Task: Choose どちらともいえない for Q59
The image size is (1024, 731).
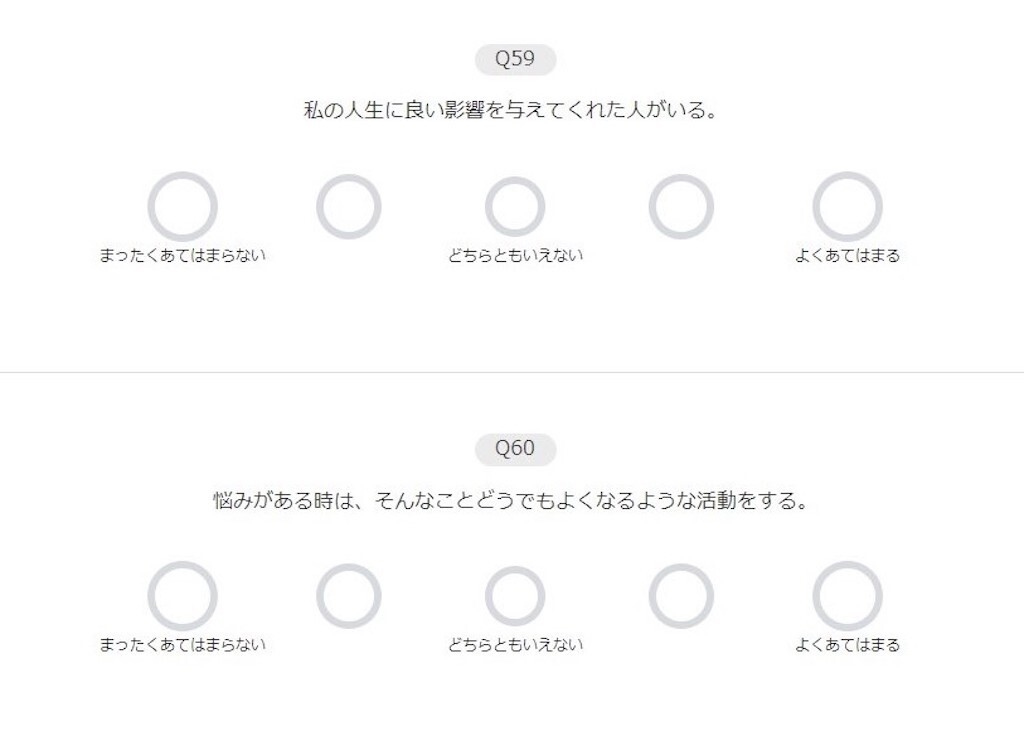Action: click(x=516, y=206)
